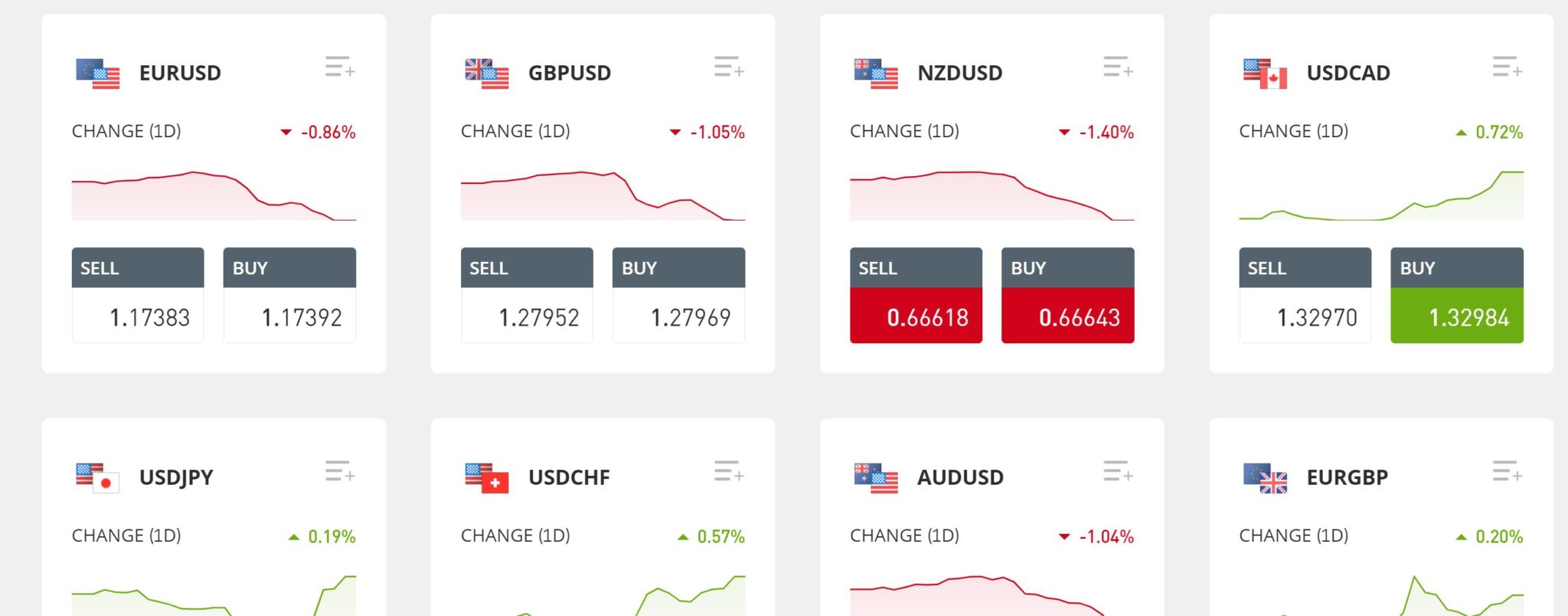Buy USDCAD at 1.32984
The width and height of the screenshot is (1568, 616).
pyautogui.click(x=1457, y=295)
